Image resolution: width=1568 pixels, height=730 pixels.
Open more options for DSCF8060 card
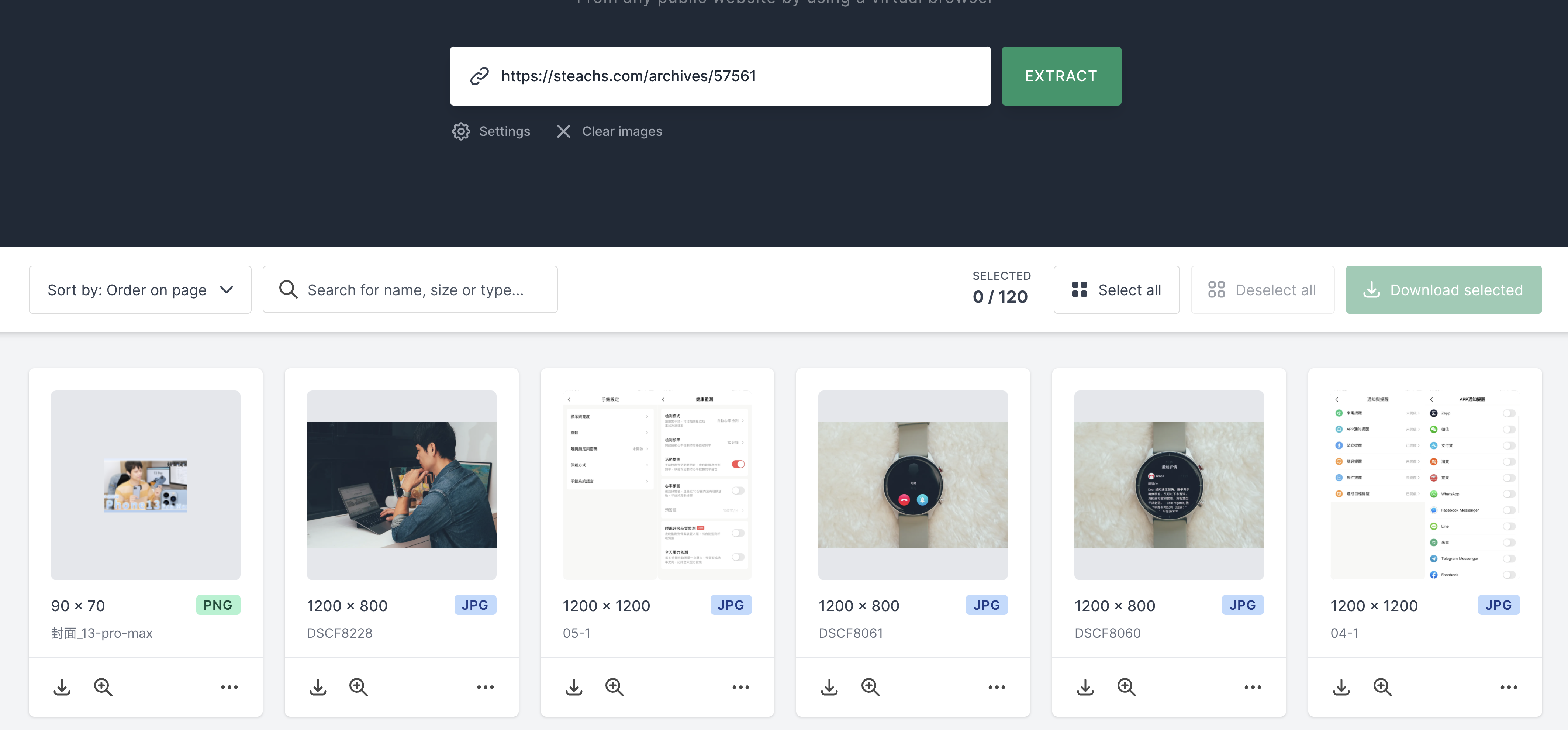(1253, 687)
